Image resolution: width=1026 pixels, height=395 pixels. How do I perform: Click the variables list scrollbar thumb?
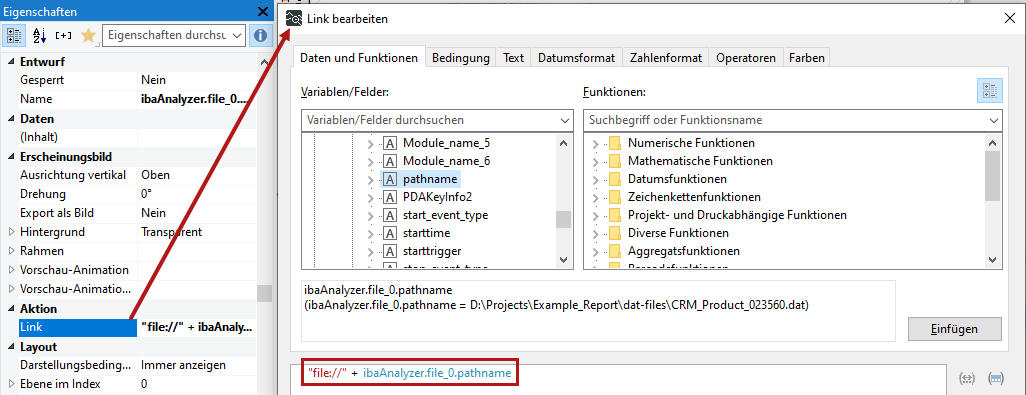point(563,219)
